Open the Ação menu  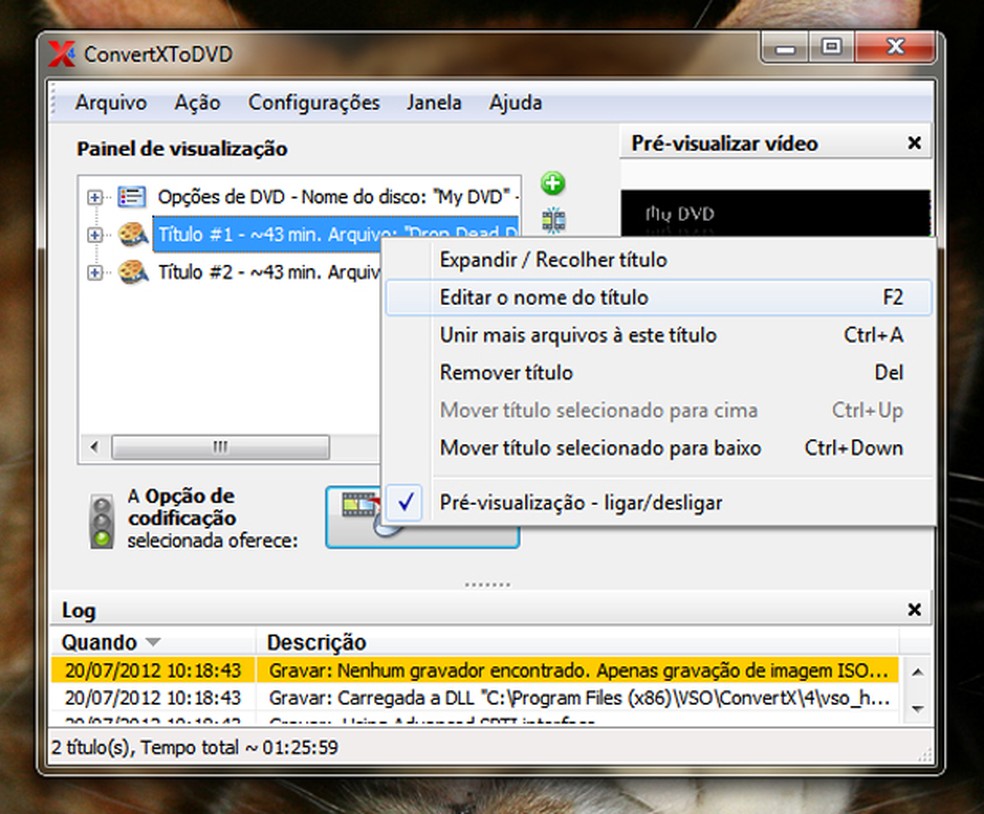(197, 102)
